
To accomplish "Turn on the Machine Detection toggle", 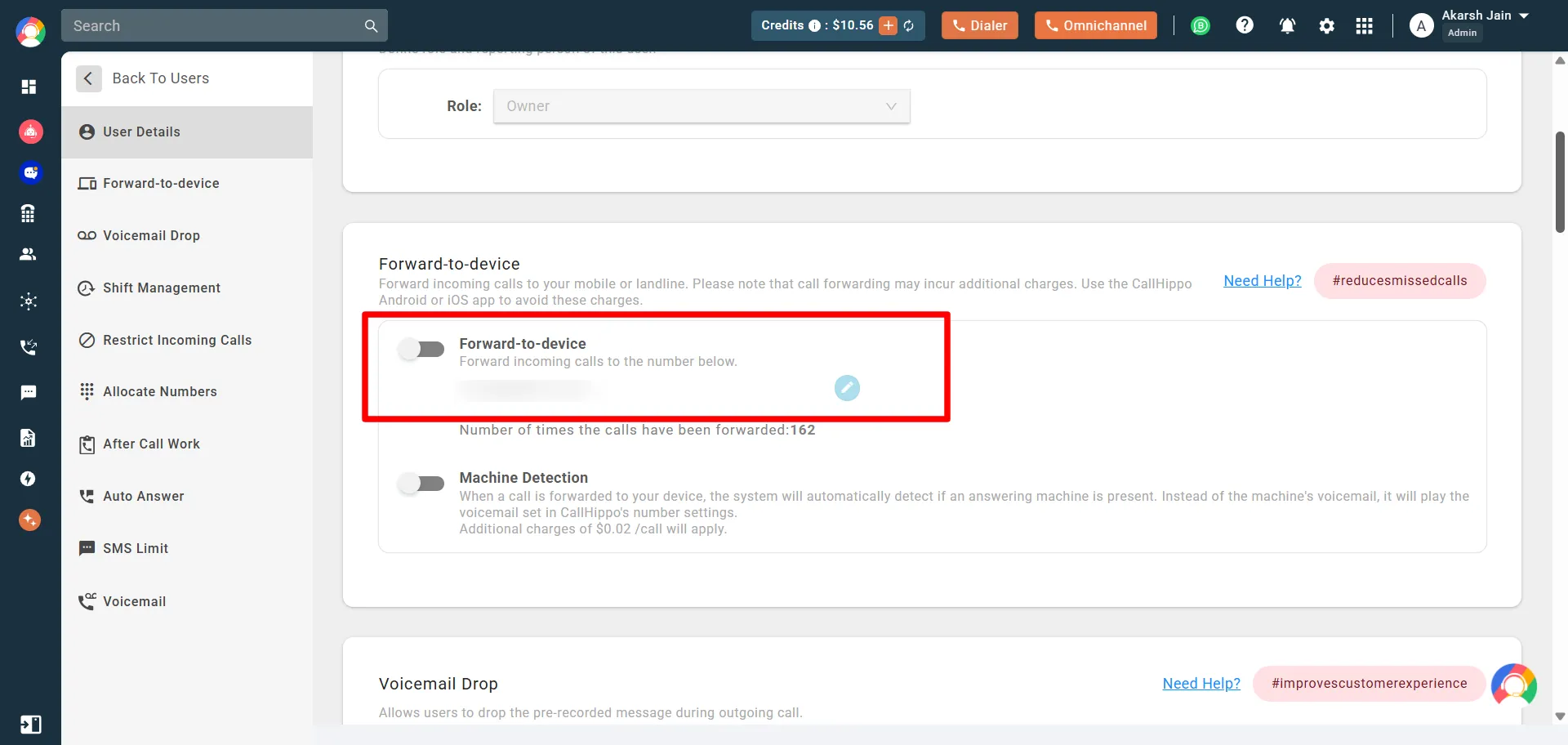I will coord(421,484).
